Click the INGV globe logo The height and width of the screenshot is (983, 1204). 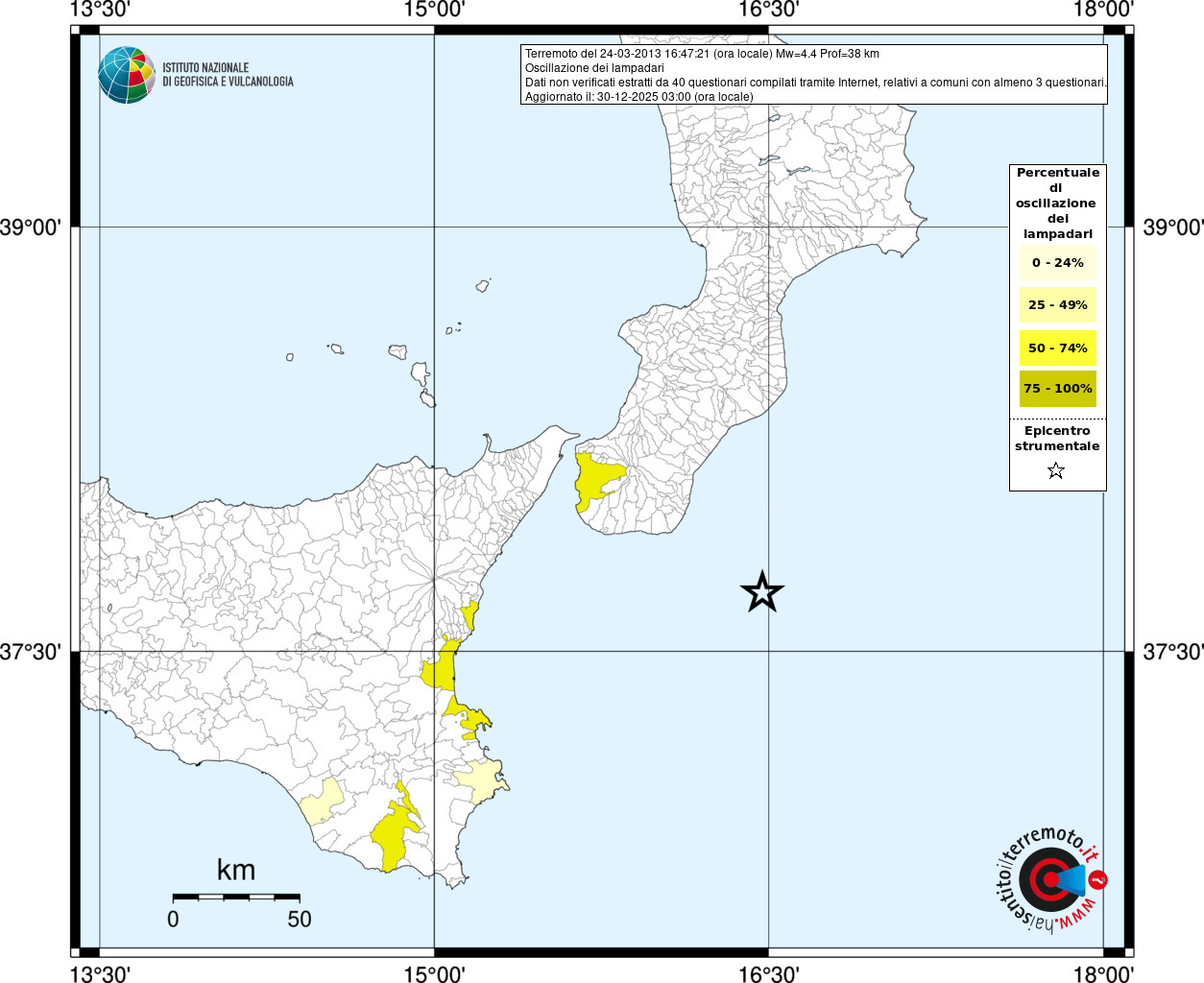click(127, 75)
